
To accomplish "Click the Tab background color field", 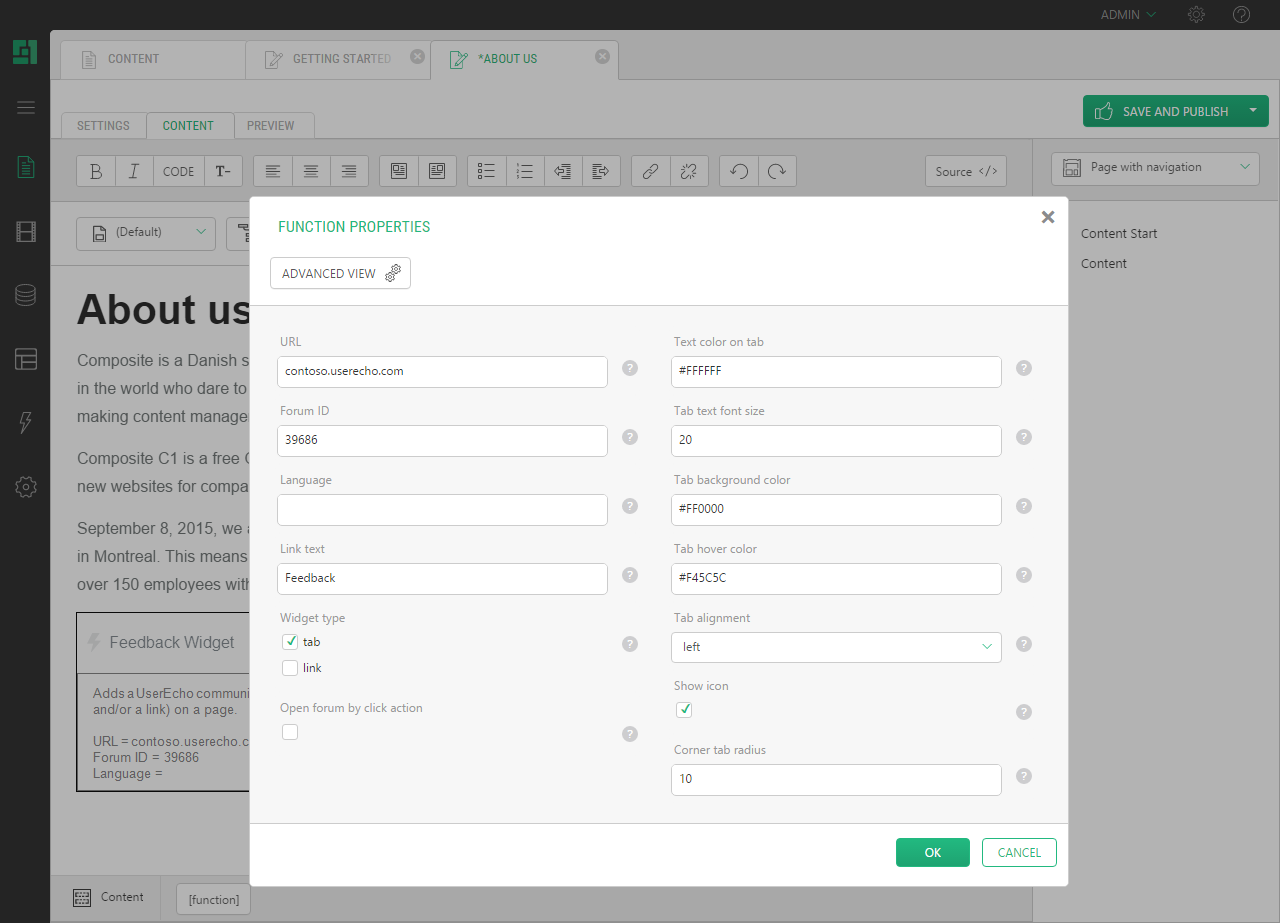I will (x=836, y=509).
